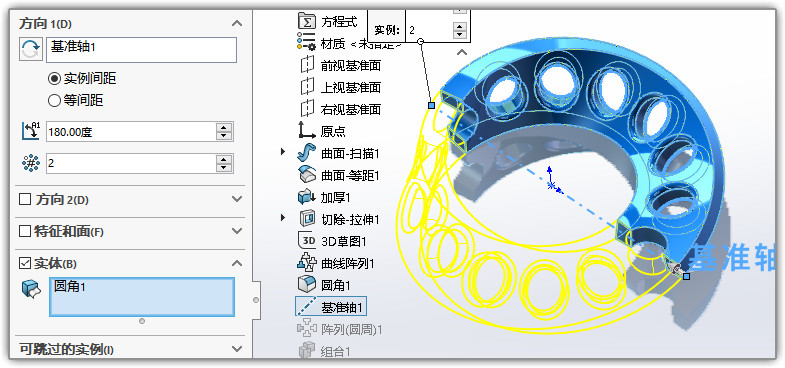Uncheck the 实体(B) checkbox

click(25, 263)
